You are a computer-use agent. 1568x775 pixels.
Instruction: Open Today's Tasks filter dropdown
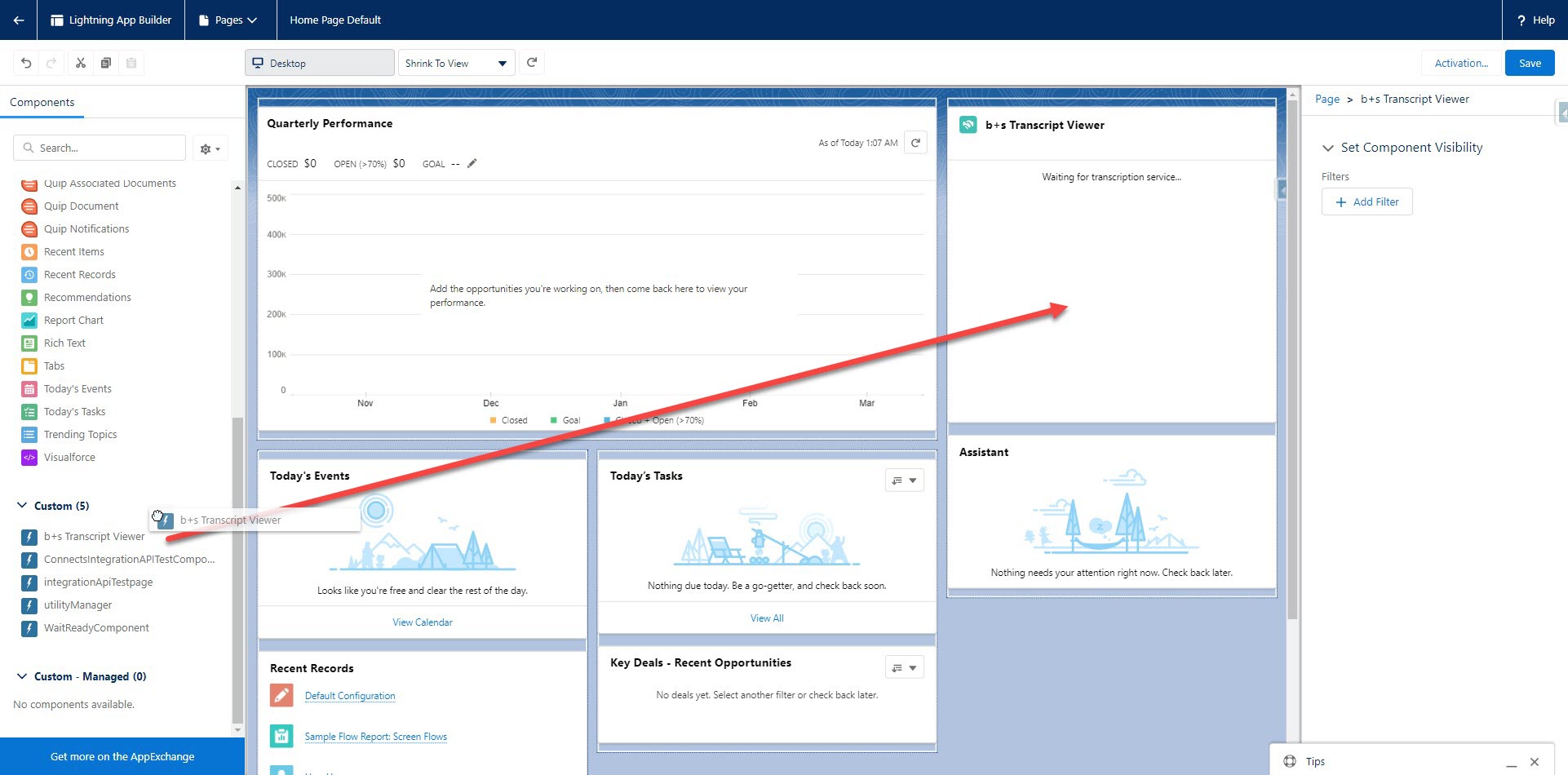pos(904,480)
